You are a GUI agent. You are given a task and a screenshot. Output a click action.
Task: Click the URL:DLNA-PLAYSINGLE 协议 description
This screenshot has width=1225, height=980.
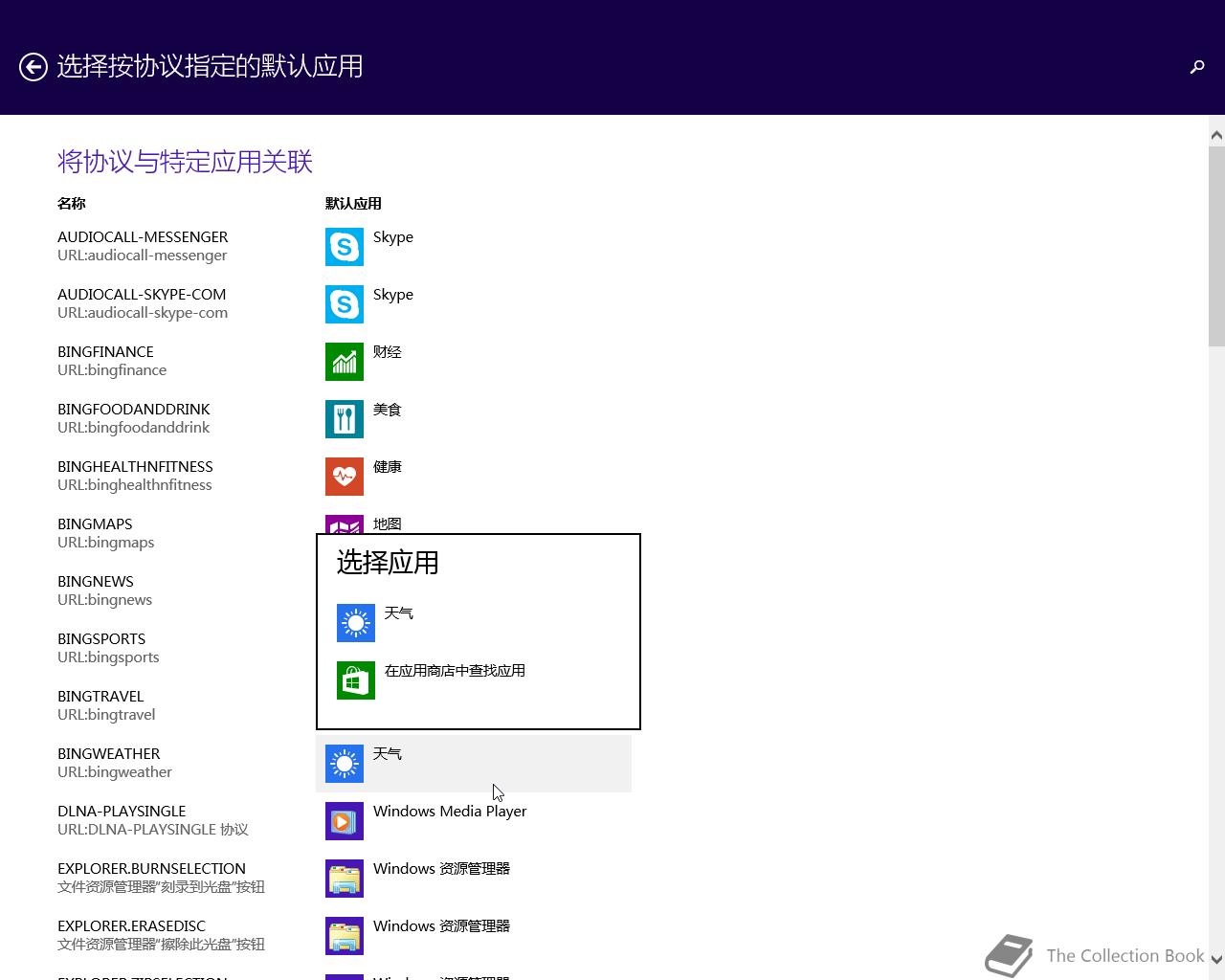pos(153,830)
